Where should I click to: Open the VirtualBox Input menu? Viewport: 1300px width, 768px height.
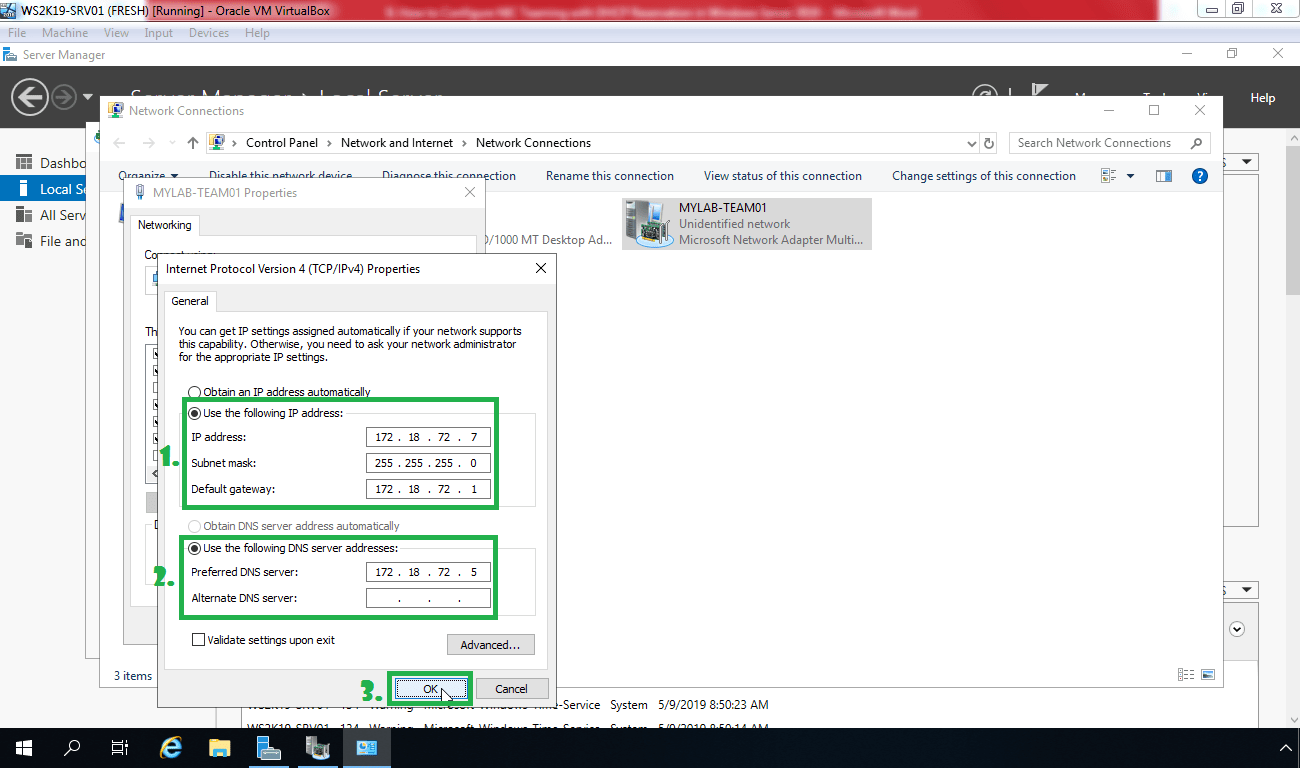point(158,33)
